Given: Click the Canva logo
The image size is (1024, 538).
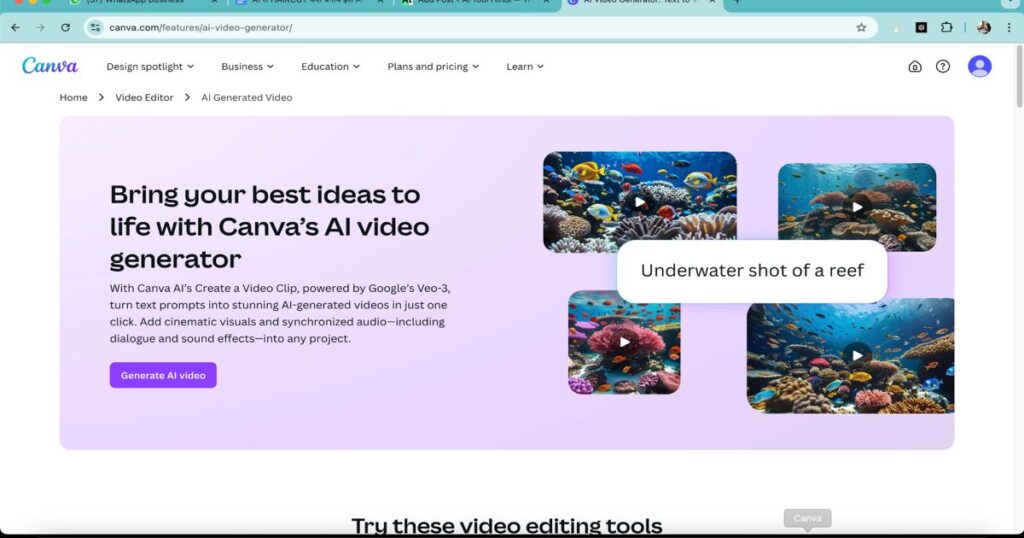Looking at the screenshot, I should pos(50,66).
